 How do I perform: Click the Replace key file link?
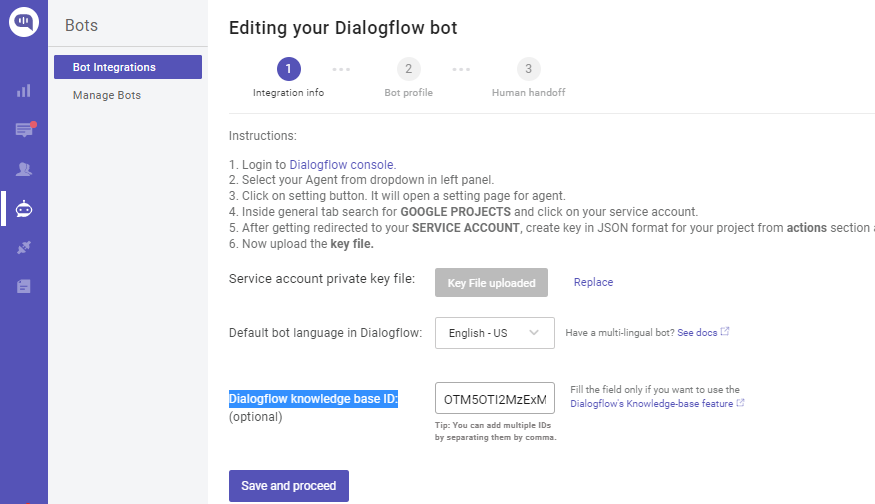click(593, 283)
